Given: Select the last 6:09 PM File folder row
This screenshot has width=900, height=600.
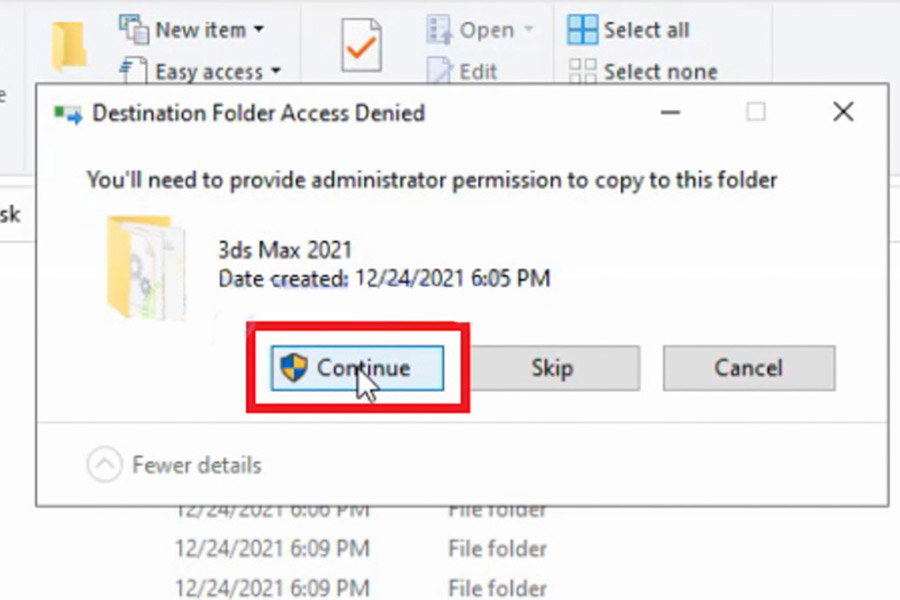Looking at the screenshot, I should click(x=362, y=588).
